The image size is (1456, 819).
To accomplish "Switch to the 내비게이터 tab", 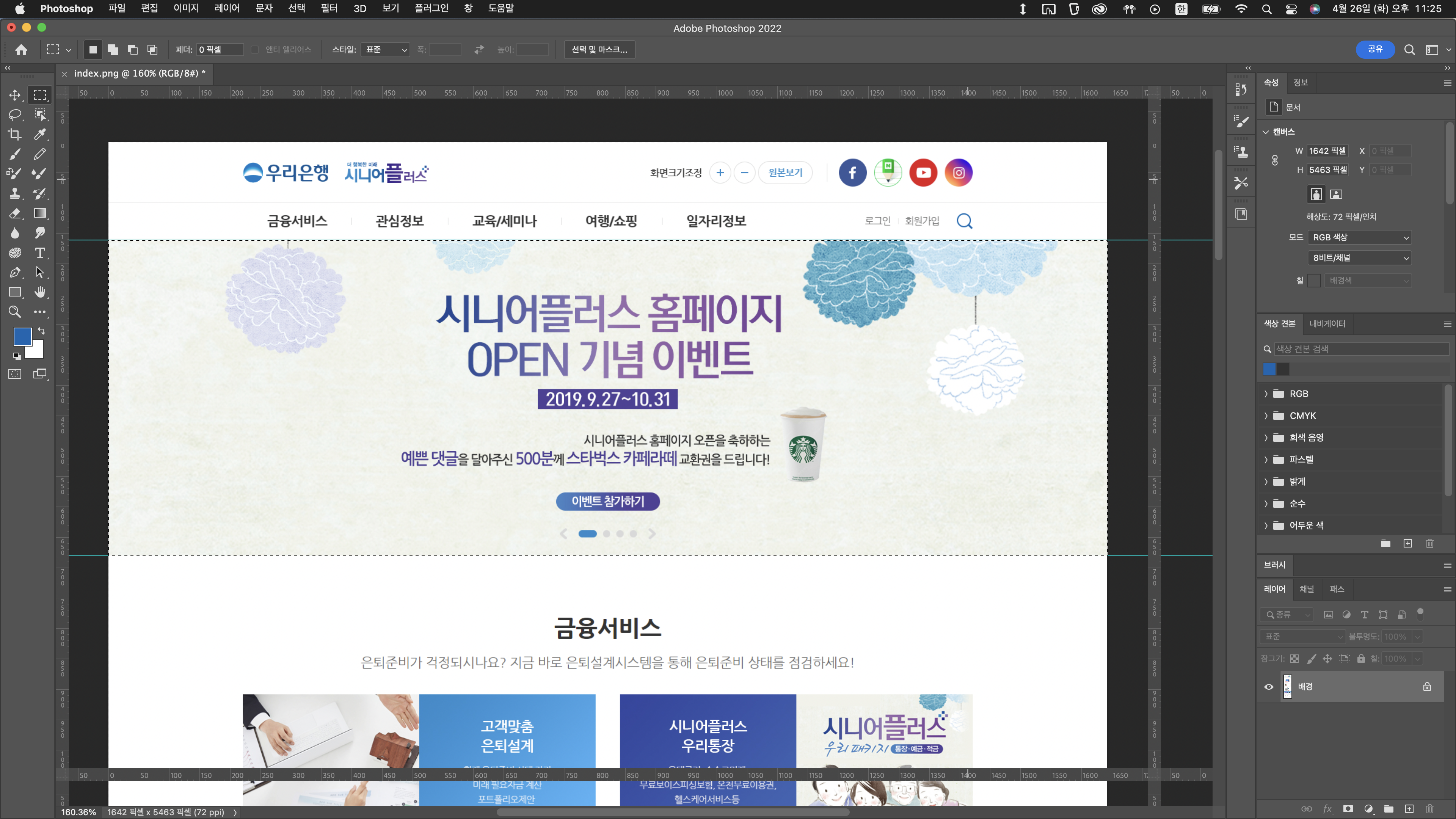I will tap(1328, 323).
